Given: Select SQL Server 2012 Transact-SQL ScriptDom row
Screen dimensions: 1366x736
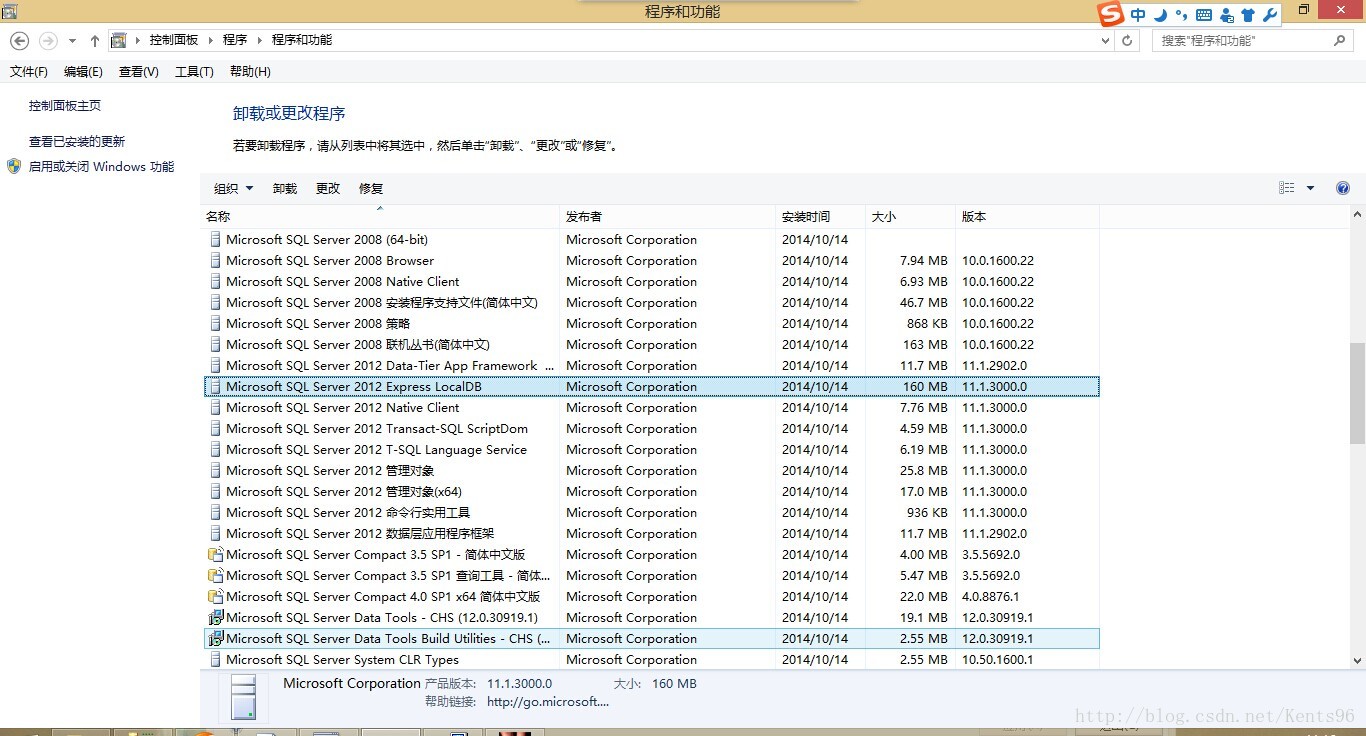Looking at the screenshot, I should [x=651, y=429].
